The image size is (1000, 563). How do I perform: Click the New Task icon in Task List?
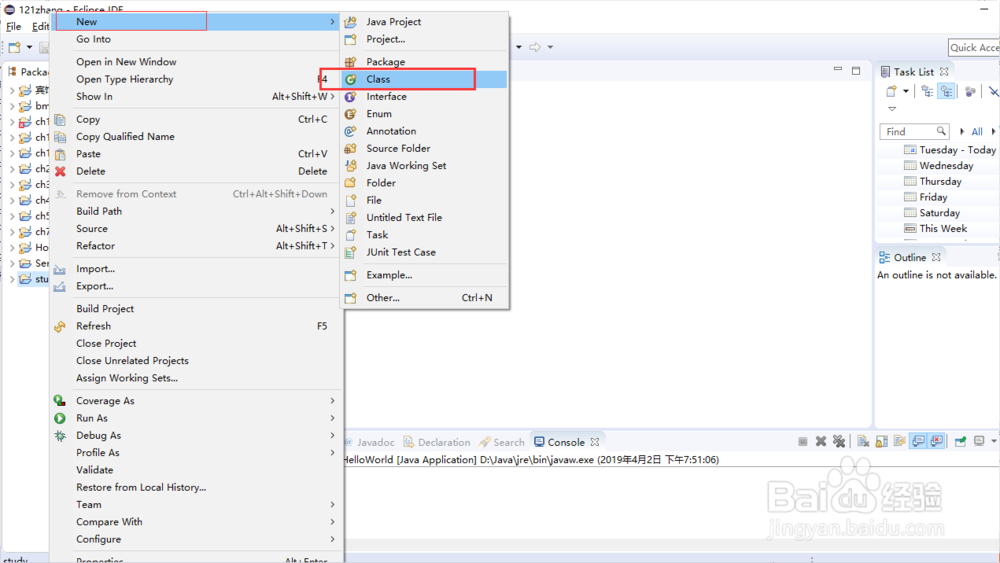892,91
